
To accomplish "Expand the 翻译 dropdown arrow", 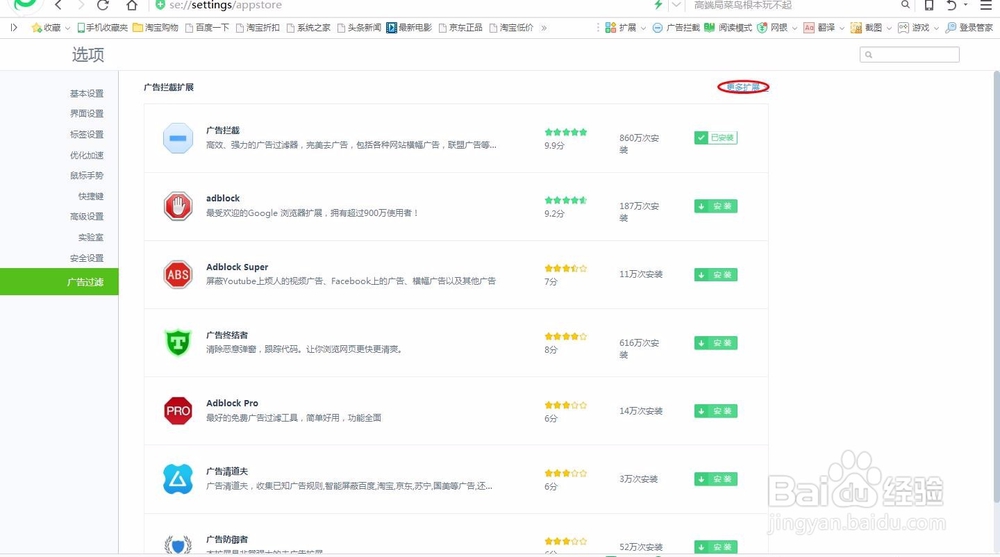I will tap(841, 28).
